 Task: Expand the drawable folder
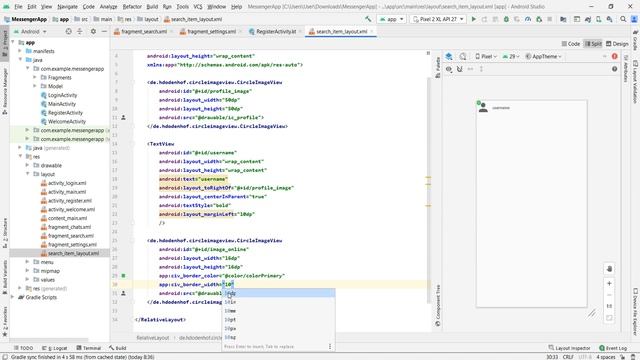pos(28,165)
